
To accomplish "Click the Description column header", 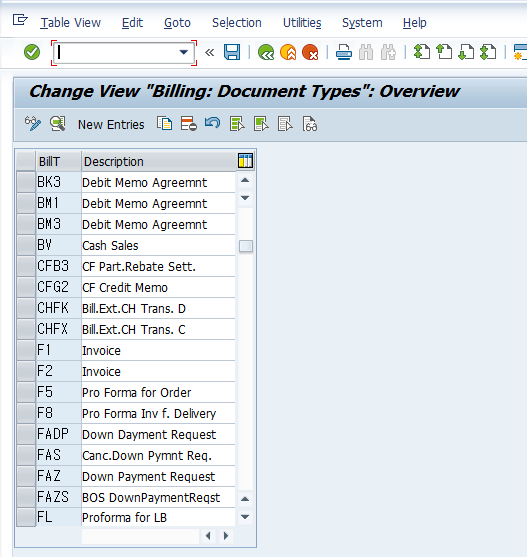I will tap(158, 161).
